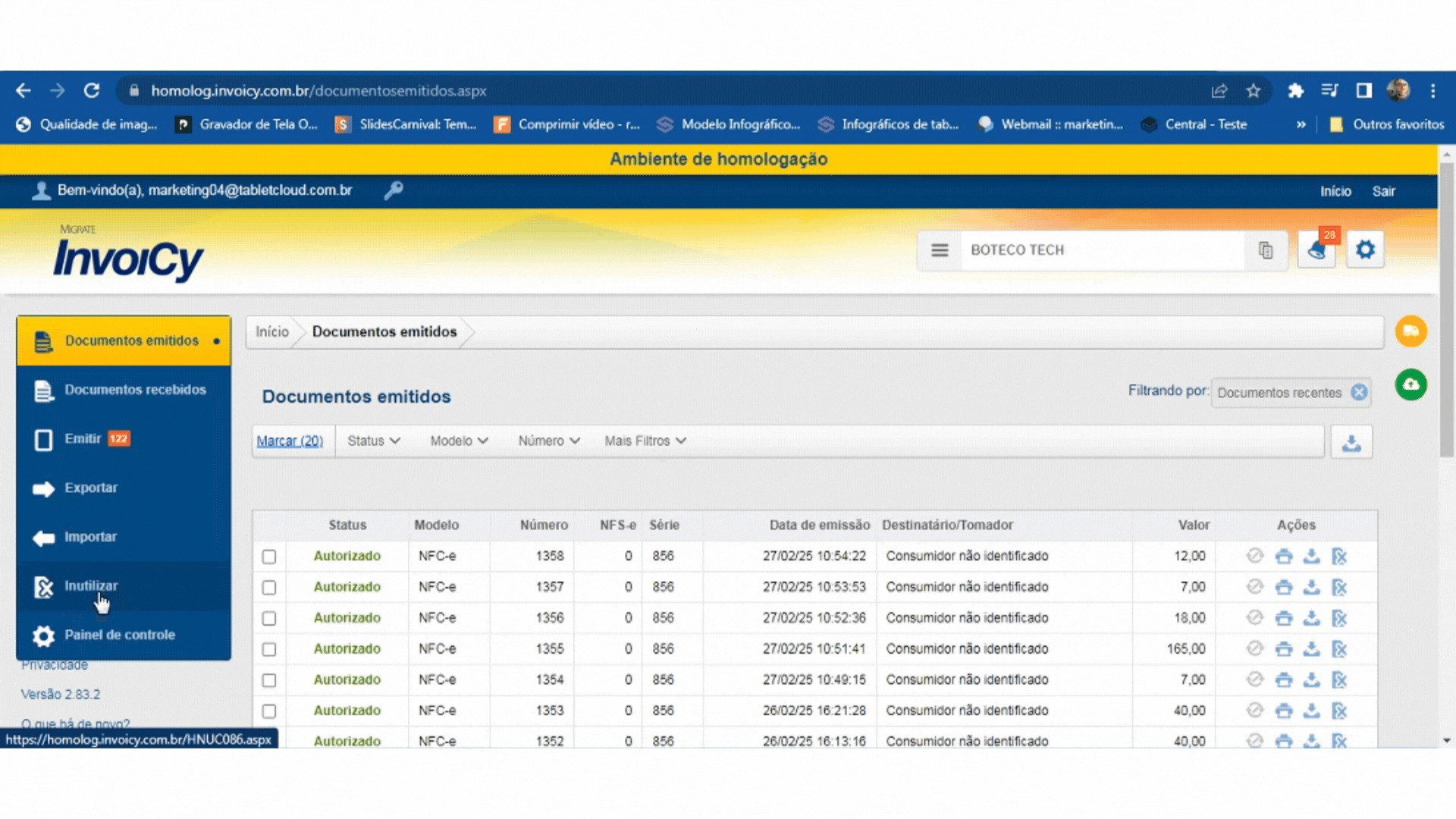Viewport: 1456px width, 819px height.
Task: Select the checkbox for document 1355
Action: tap(269, 650)
